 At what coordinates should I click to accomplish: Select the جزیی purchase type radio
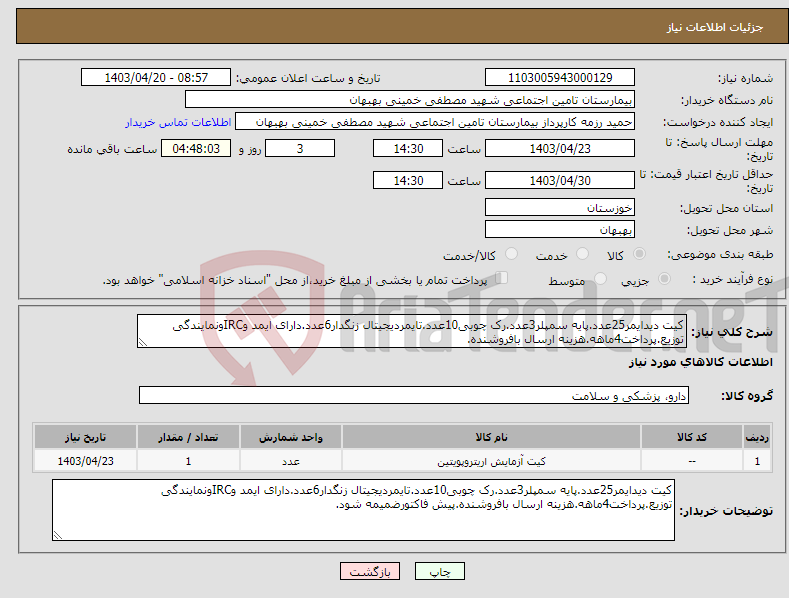click(664, 279)
